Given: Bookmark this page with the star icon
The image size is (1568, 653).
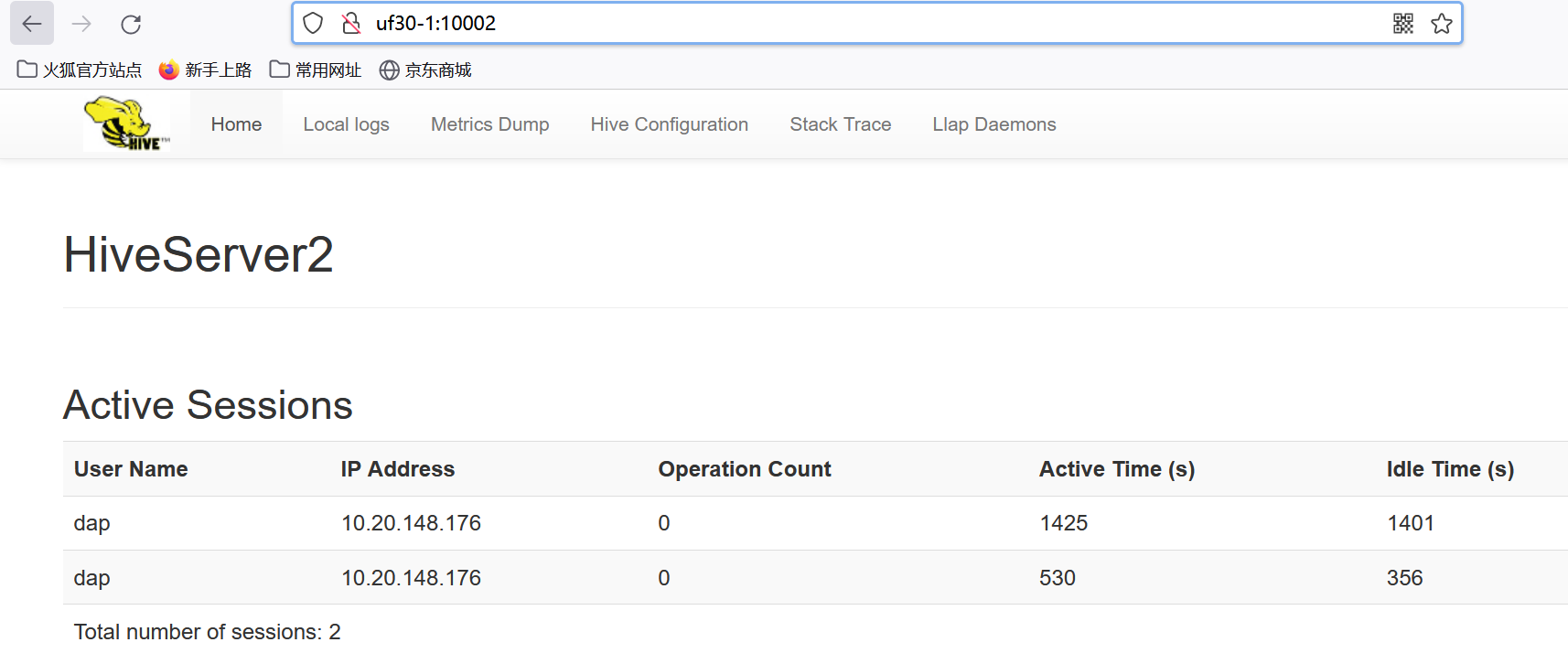Looking at the screenshot, I should [1442, 23].
